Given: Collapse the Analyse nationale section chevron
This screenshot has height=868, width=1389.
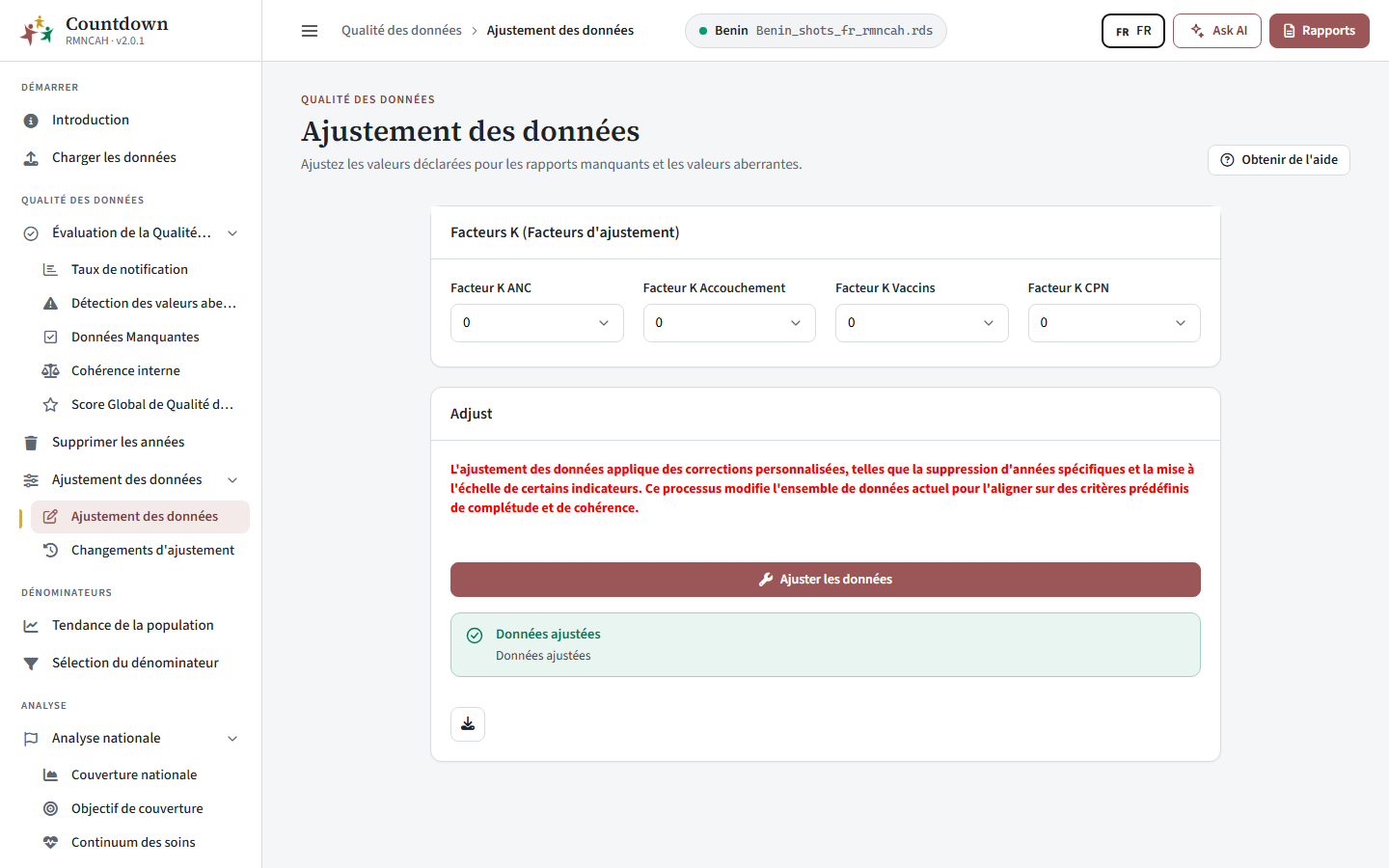Looking at the screenshot, I should coord(232,739).
